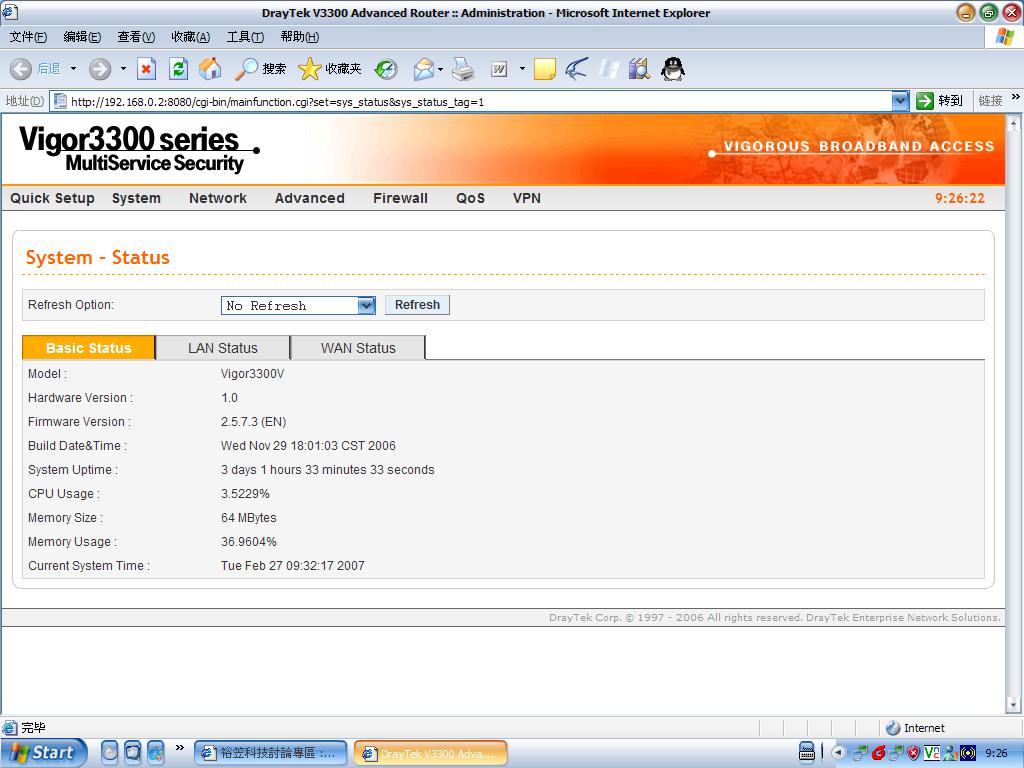1024x768 pixels.
Task: Click the CPU usage value 3.5229%
Action: pos(246,494)
